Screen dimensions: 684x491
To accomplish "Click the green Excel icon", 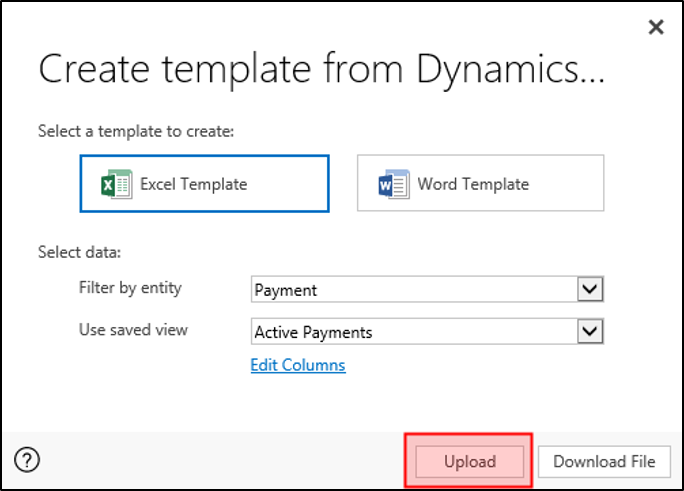I will (x=117, y=184).
